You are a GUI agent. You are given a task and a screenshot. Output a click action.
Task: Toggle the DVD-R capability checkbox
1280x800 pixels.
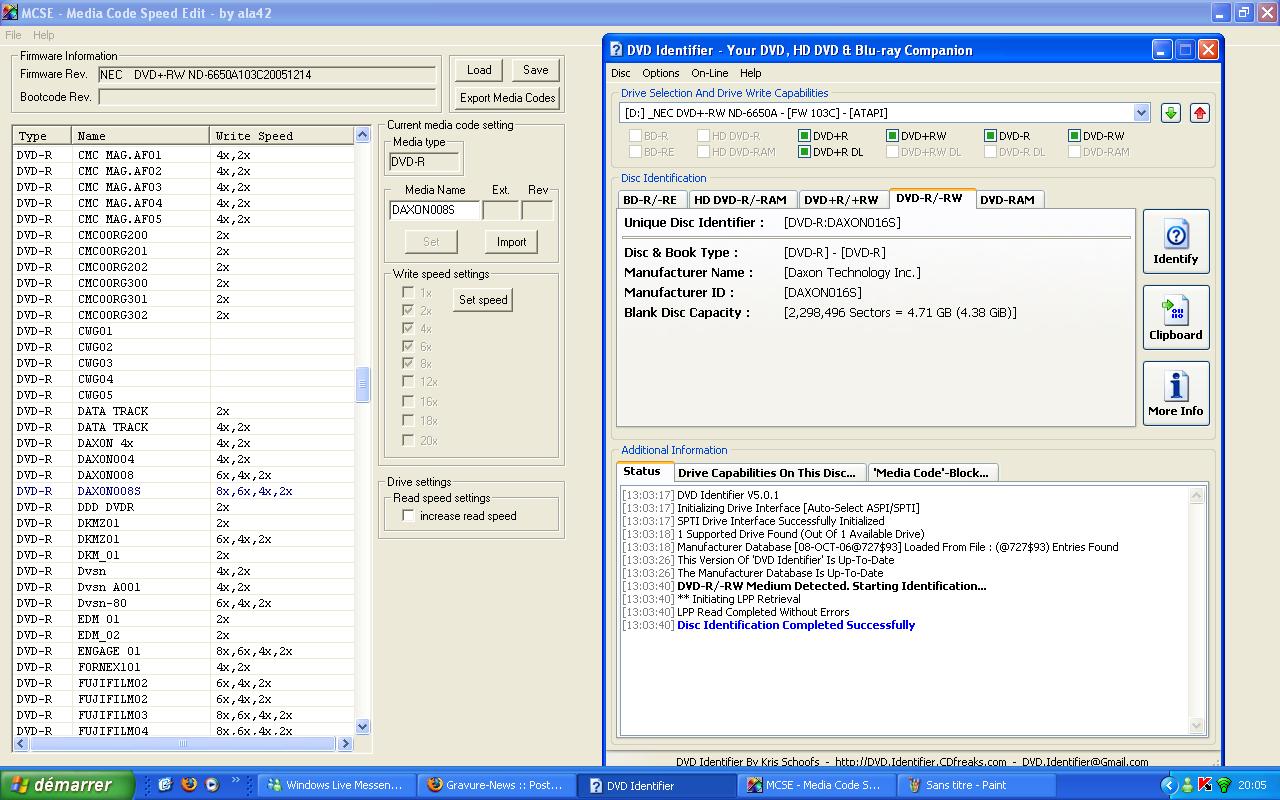990,136
